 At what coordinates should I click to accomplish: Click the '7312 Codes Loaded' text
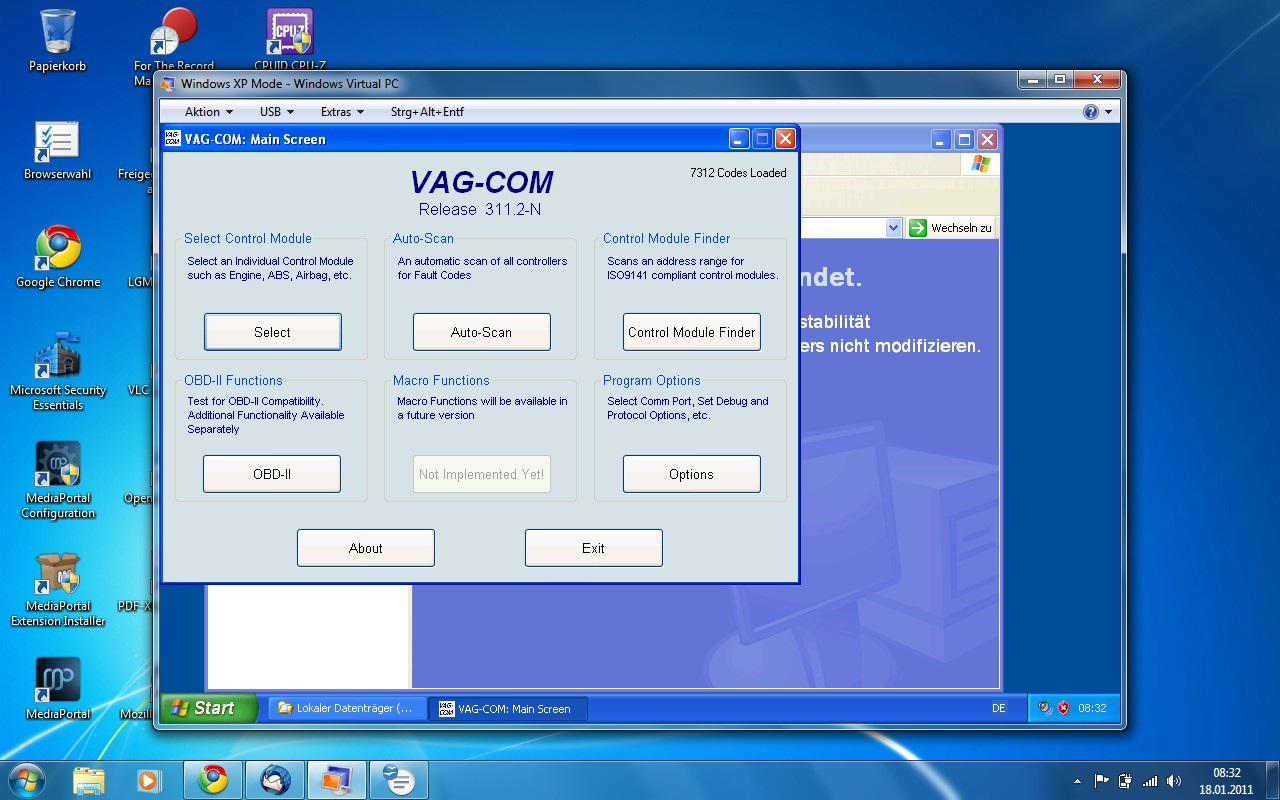(x=738, y=173)
